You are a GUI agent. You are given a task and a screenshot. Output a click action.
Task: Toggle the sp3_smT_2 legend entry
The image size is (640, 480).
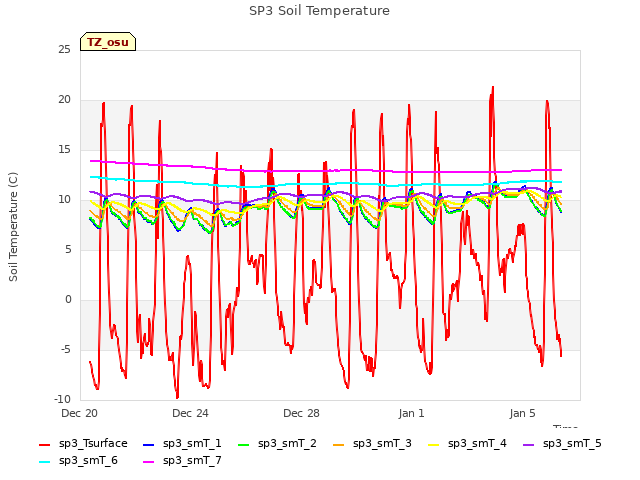click(x=277, y=444)
